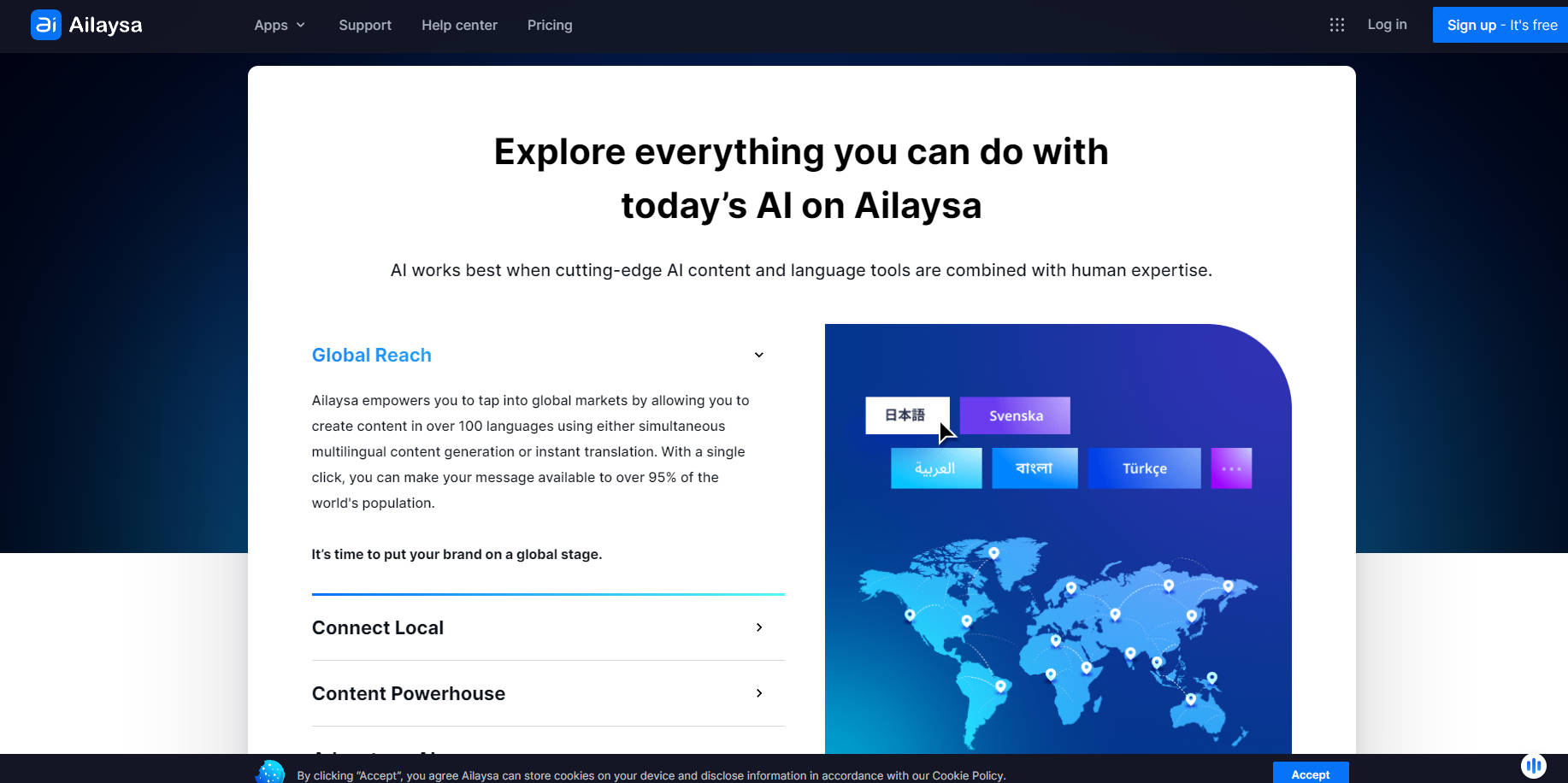Collapse the Global Reach section

click(758, 355)
